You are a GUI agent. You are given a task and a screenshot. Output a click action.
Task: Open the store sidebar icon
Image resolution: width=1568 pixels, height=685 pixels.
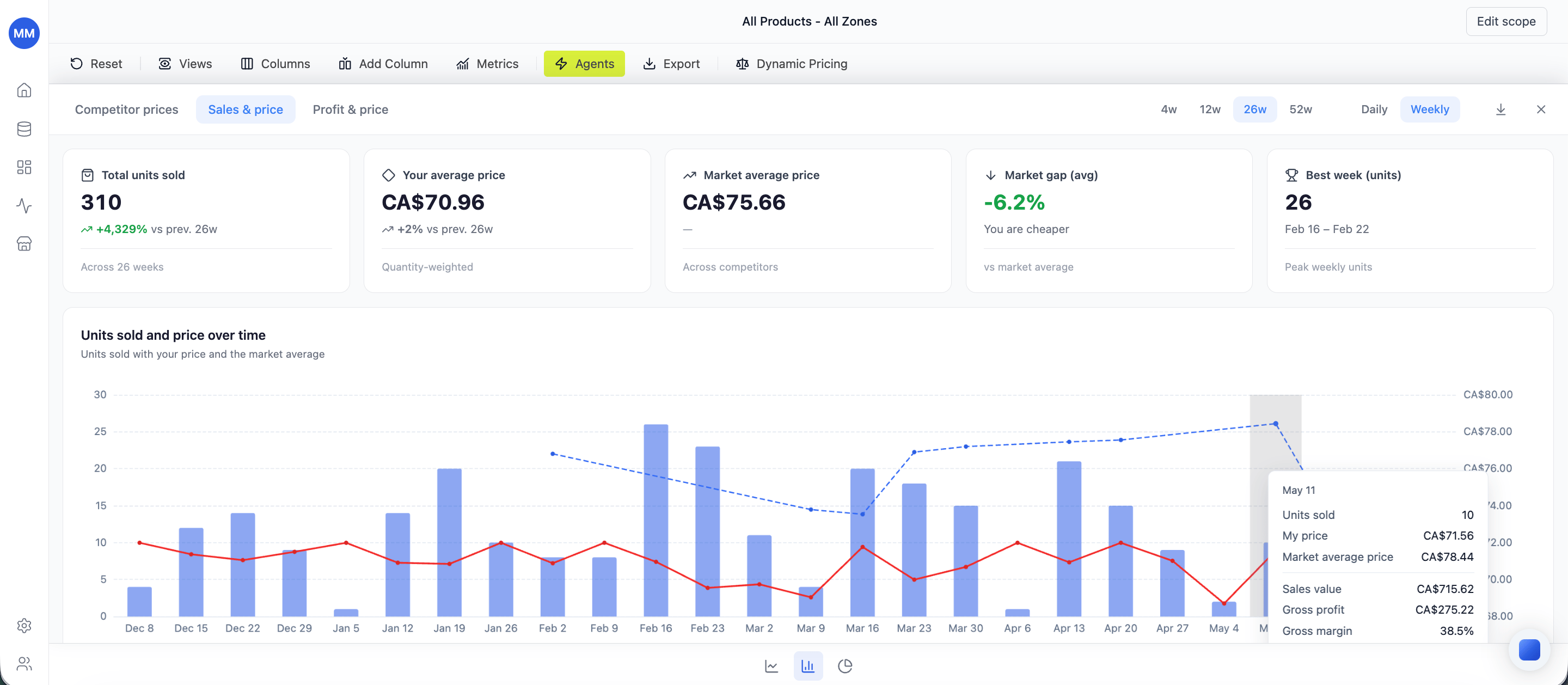24,243
